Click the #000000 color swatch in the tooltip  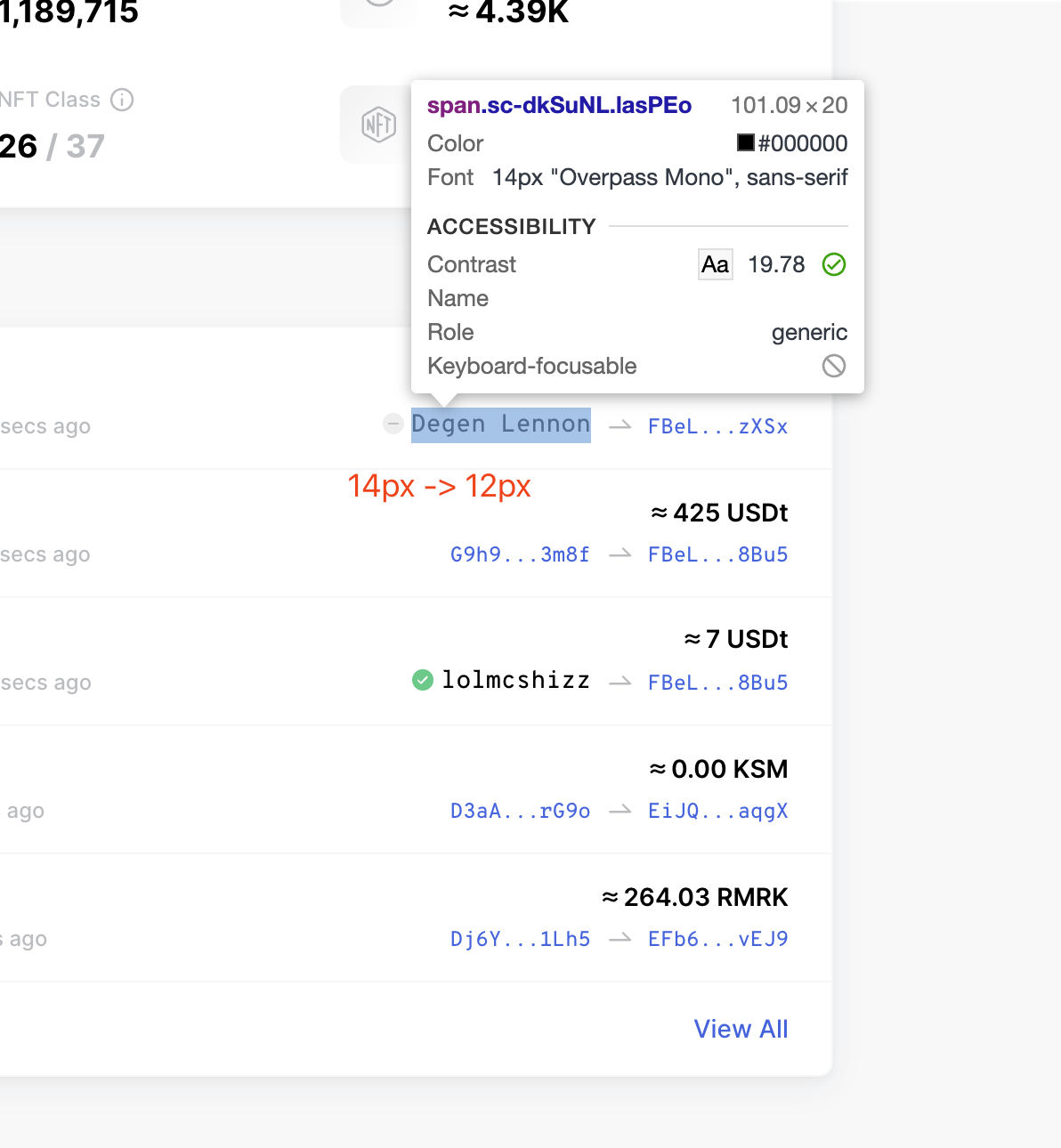click(x=746, y=142)
